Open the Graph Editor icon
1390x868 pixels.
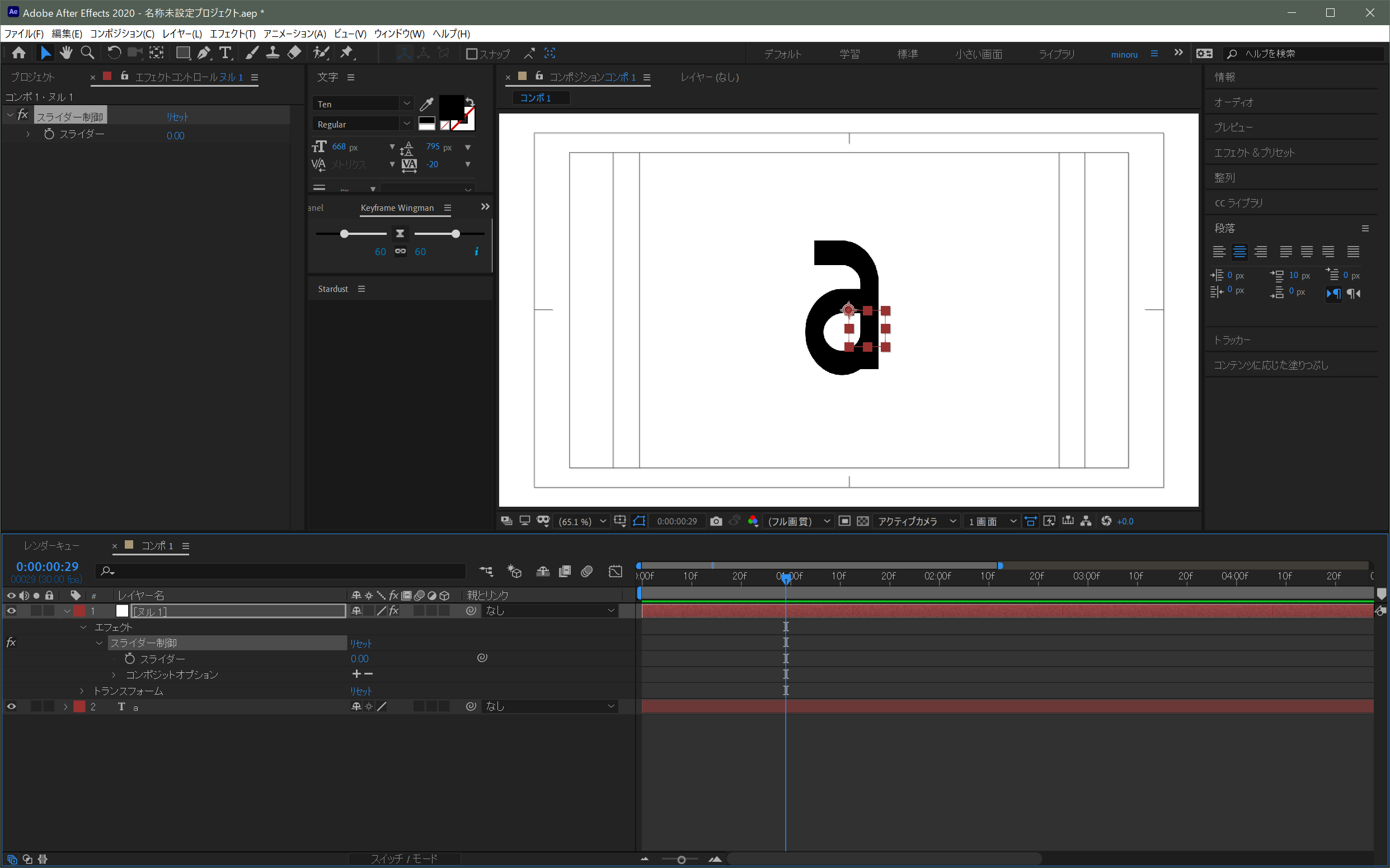pyautogui.click(x=615, y=571)
